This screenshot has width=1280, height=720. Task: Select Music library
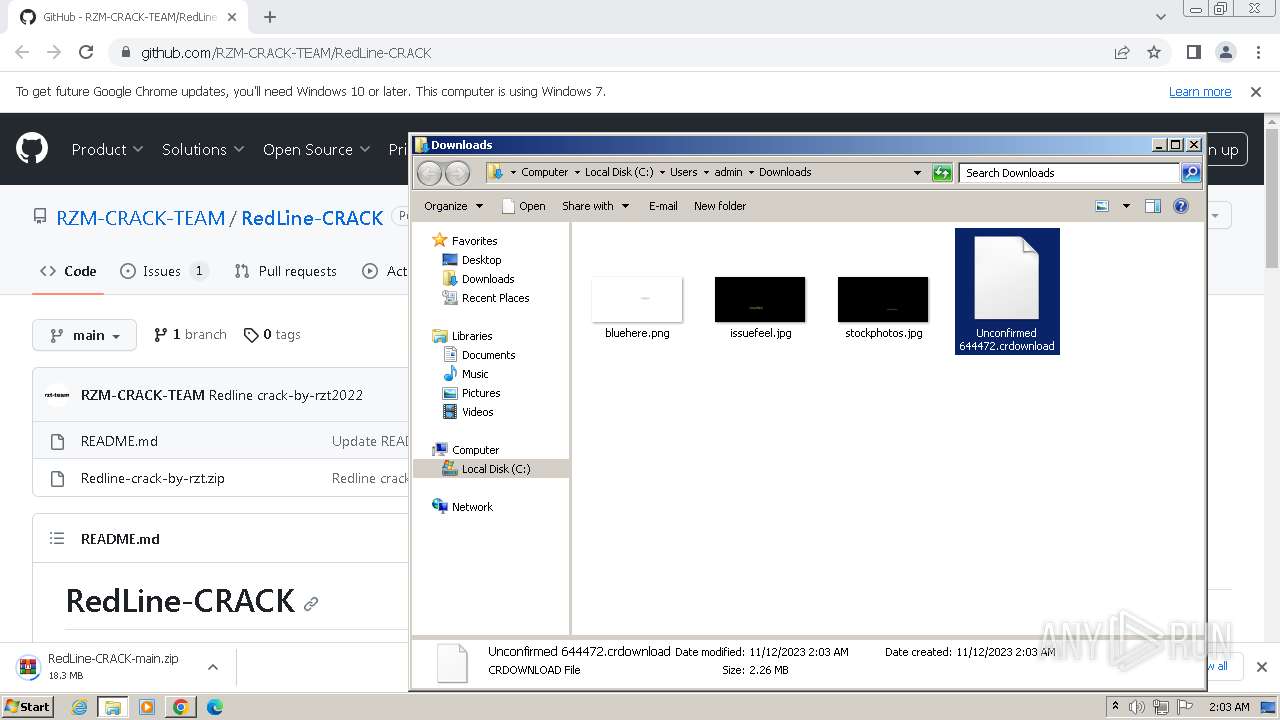click(x=466, y=374)
